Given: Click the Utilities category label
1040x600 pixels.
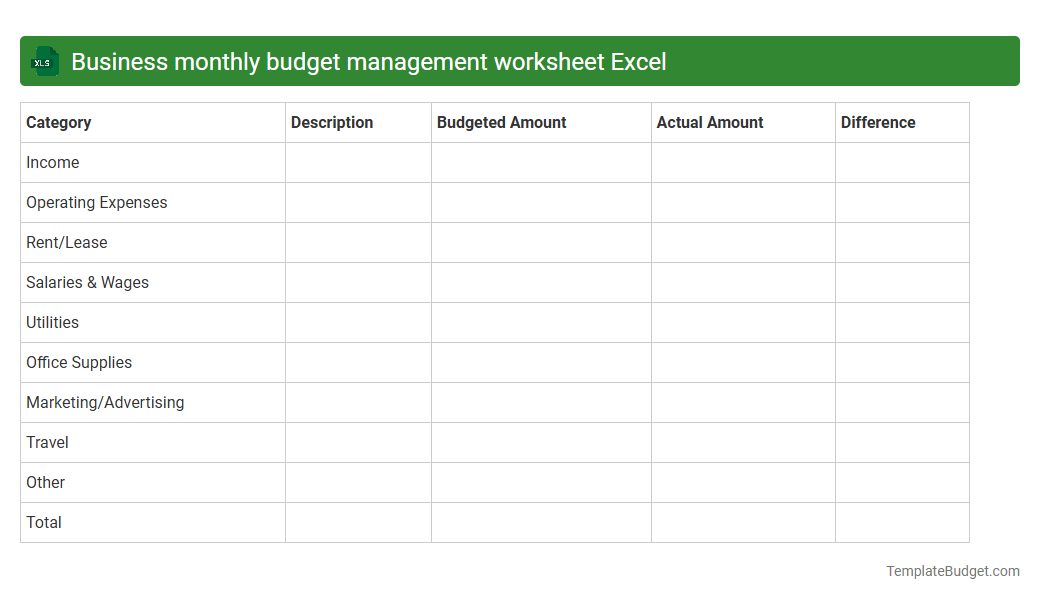Looking at the screenshot, I should [x=51, y=322].
